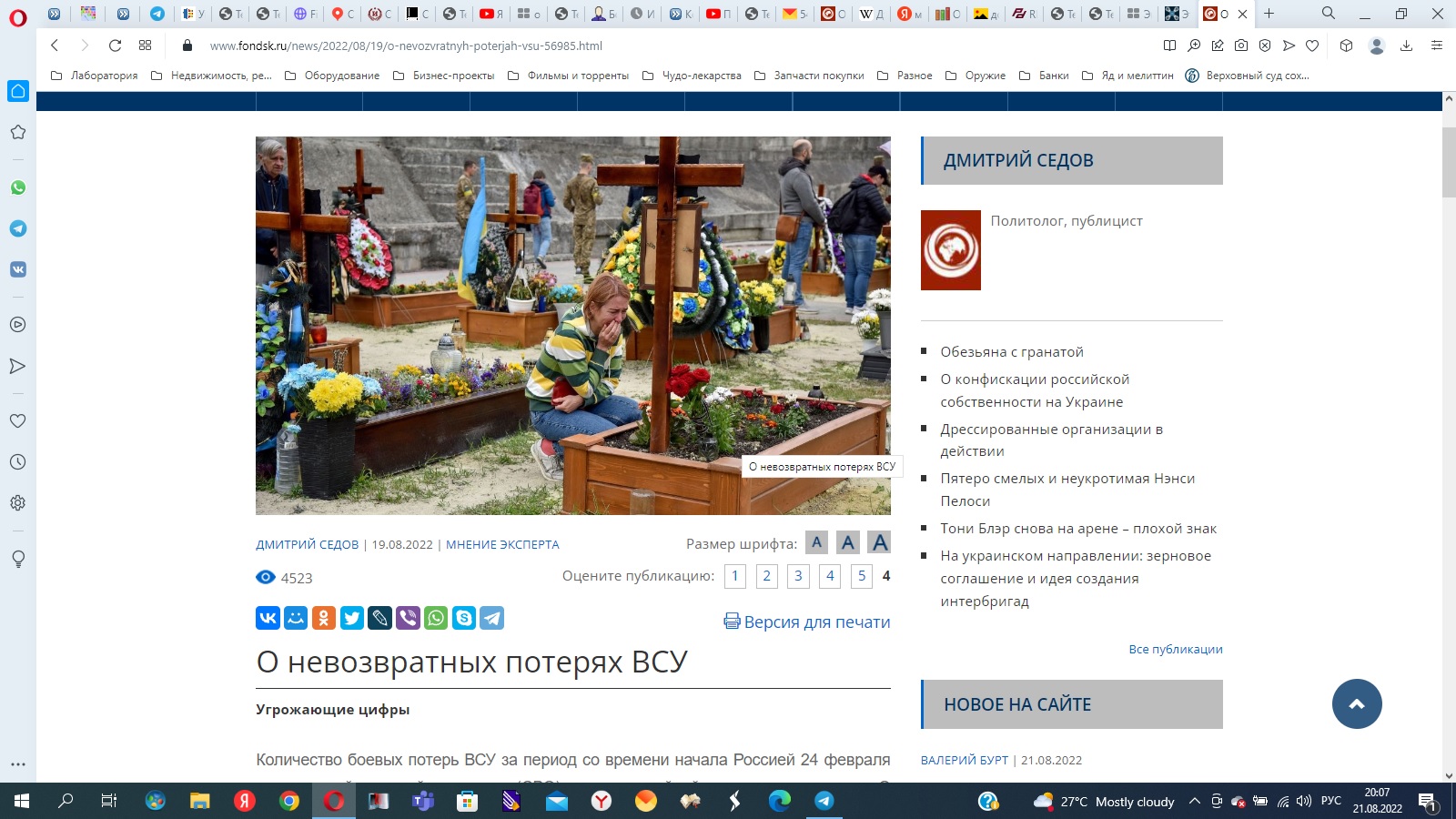Open Opera's Easy Setup sliders icon

click(1438, 45)
